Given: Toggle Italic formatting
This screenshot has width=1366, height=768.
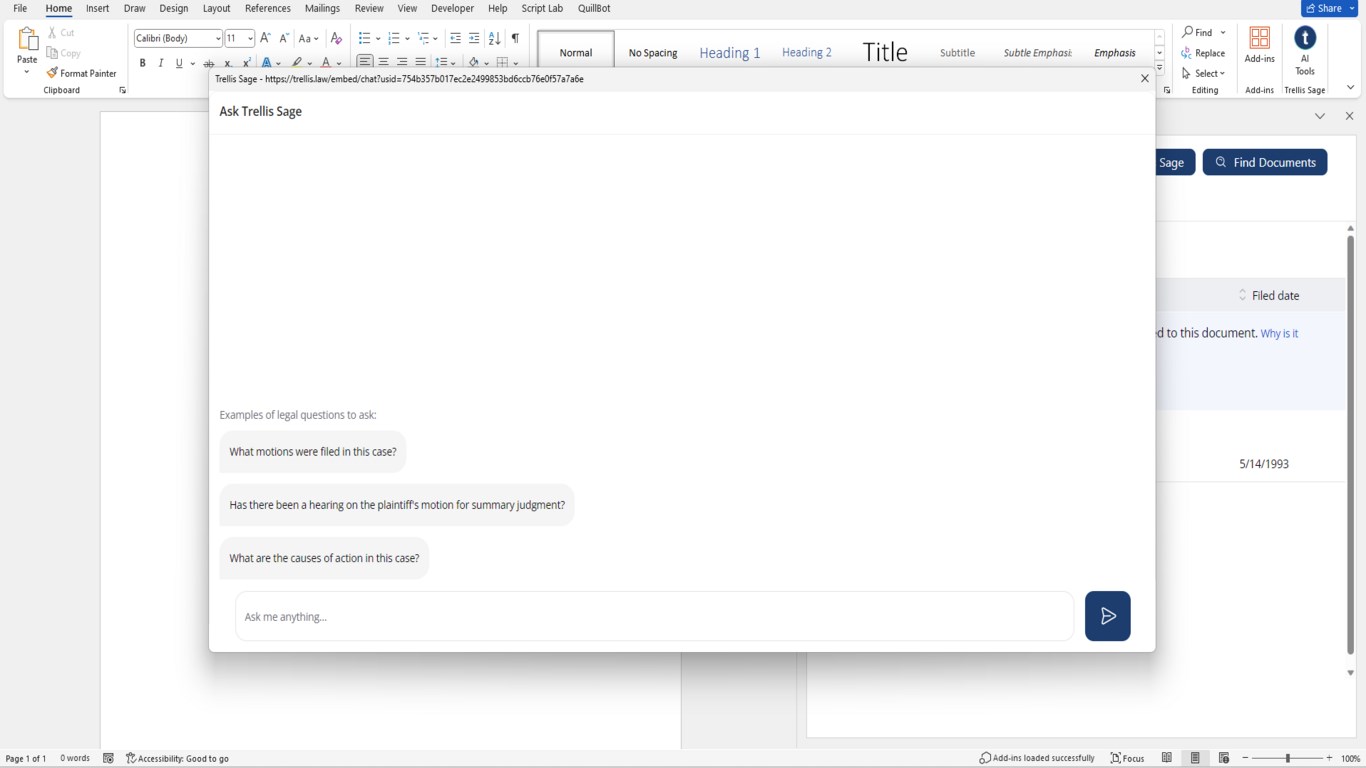Looking at the screenshot, I should pyautogui.click(x=160, y=63).
